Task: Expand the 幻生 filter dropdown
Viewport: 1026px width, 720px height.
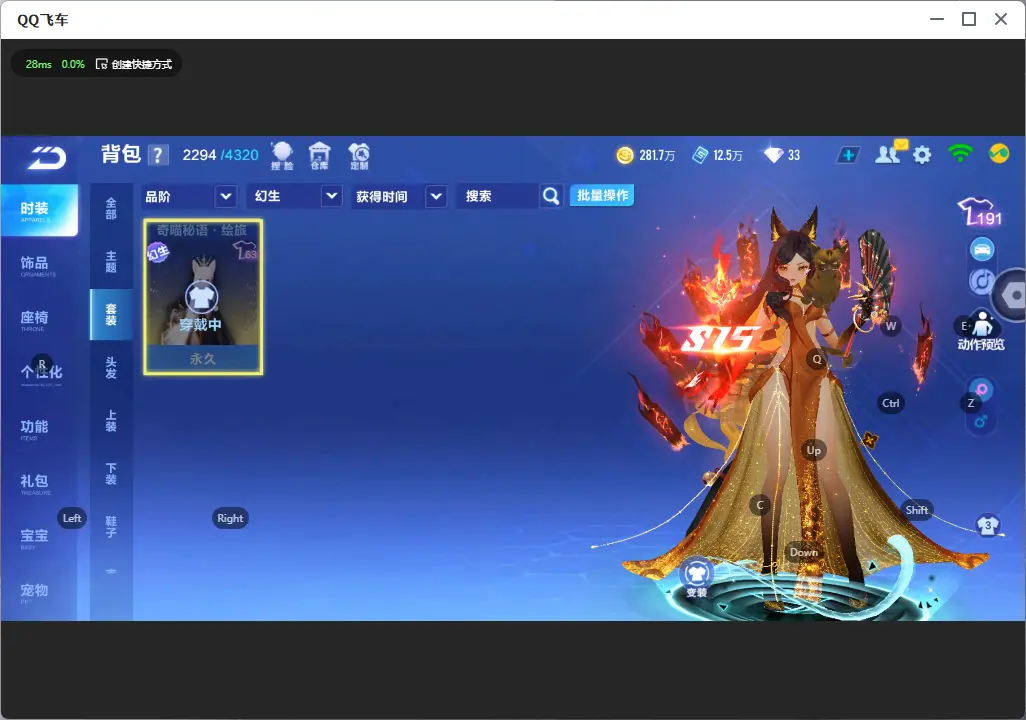Action: (x=331, y=196)
